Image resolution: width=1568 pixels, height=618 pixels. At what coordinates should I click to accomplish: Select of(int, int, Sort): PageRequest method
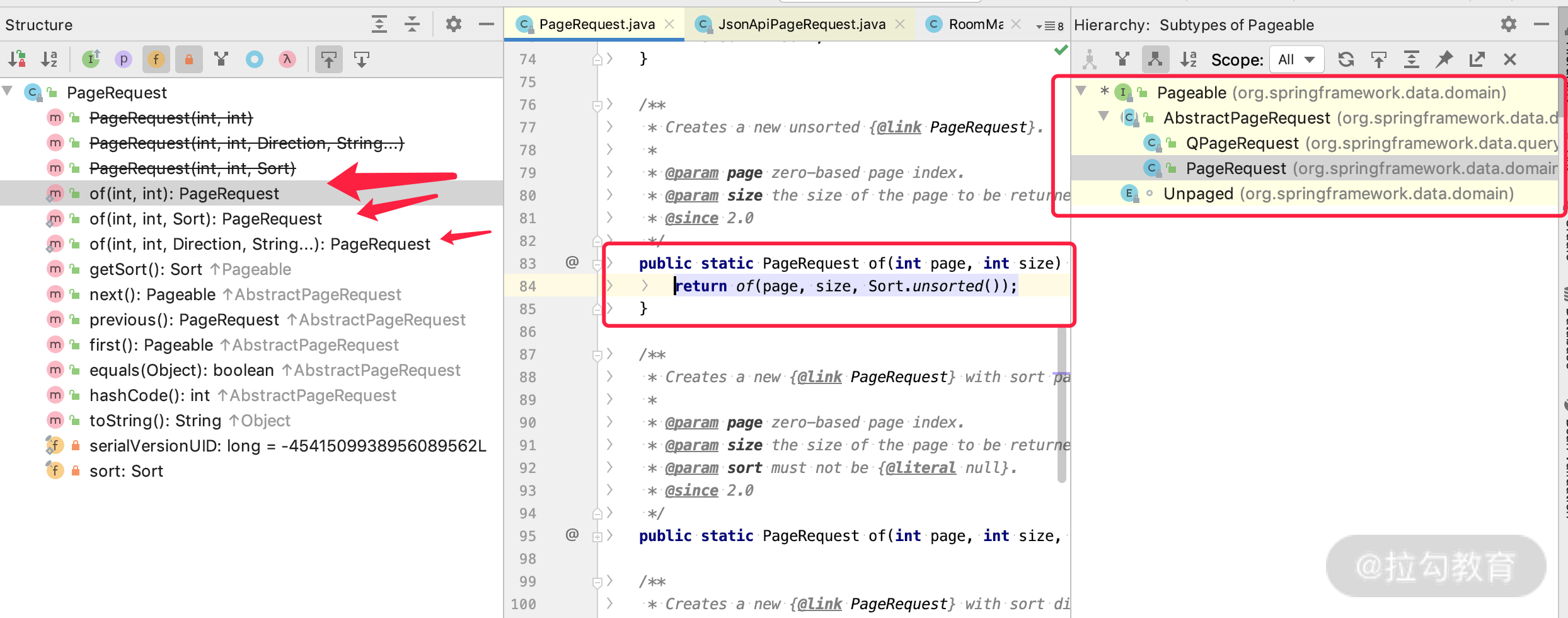(x=251, y=219)
